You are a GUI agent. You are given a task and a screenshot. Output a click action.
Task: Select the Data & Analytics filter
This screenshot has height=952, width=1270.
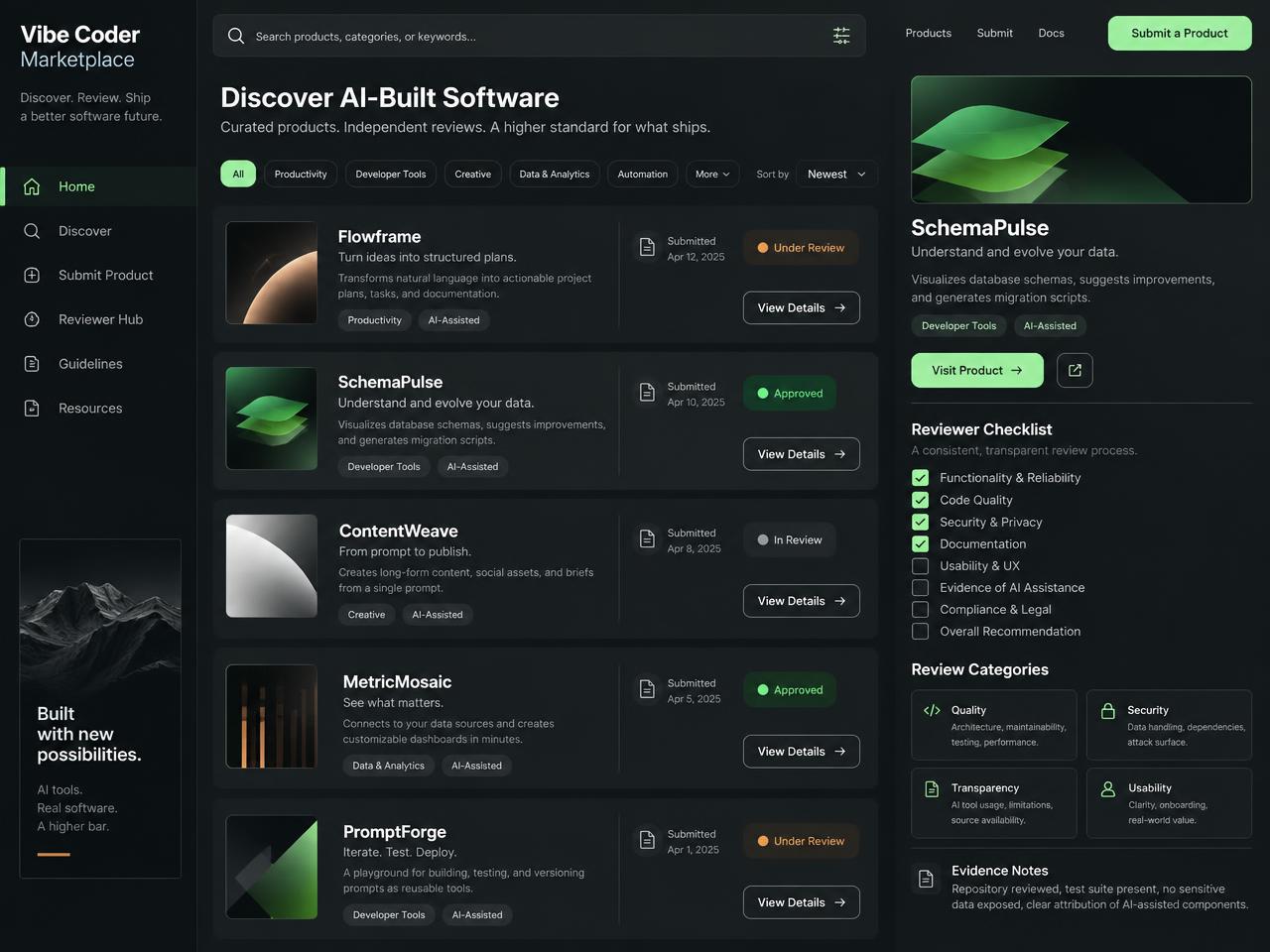(x=555, y=174)
